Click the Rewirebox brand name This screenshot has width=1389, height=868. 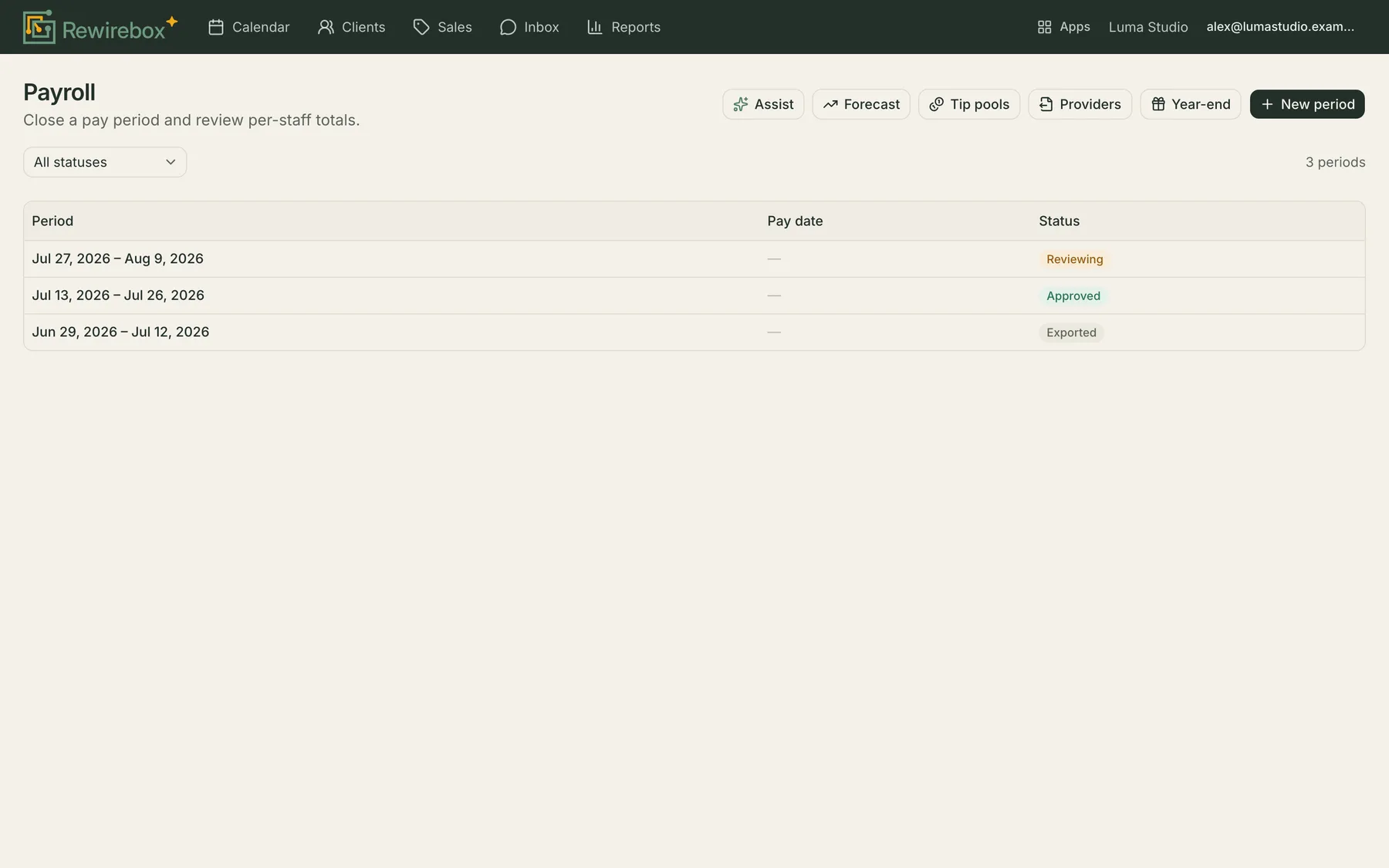pos(113,30)
